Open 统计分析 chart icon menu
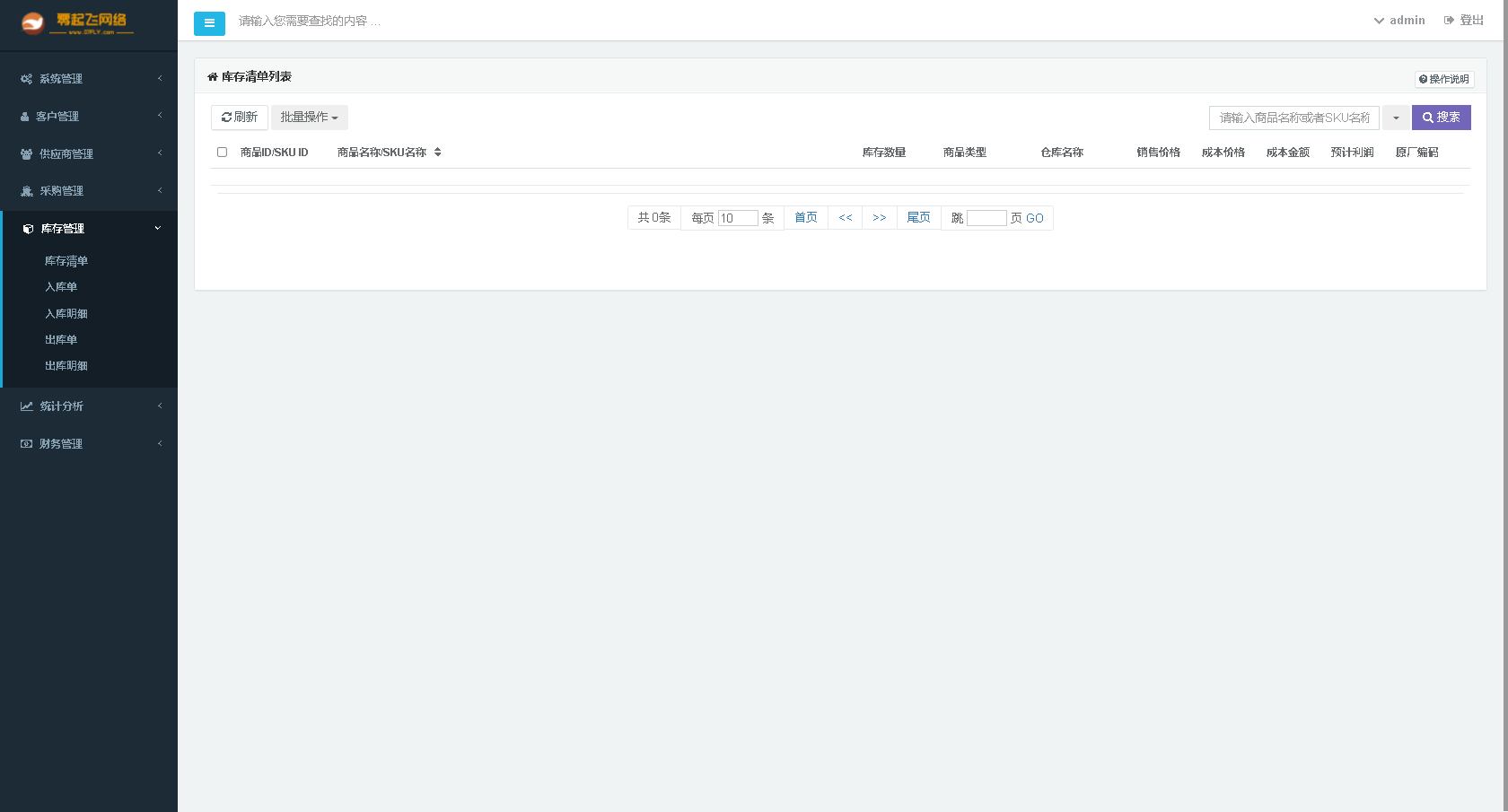 coord(61,406)
